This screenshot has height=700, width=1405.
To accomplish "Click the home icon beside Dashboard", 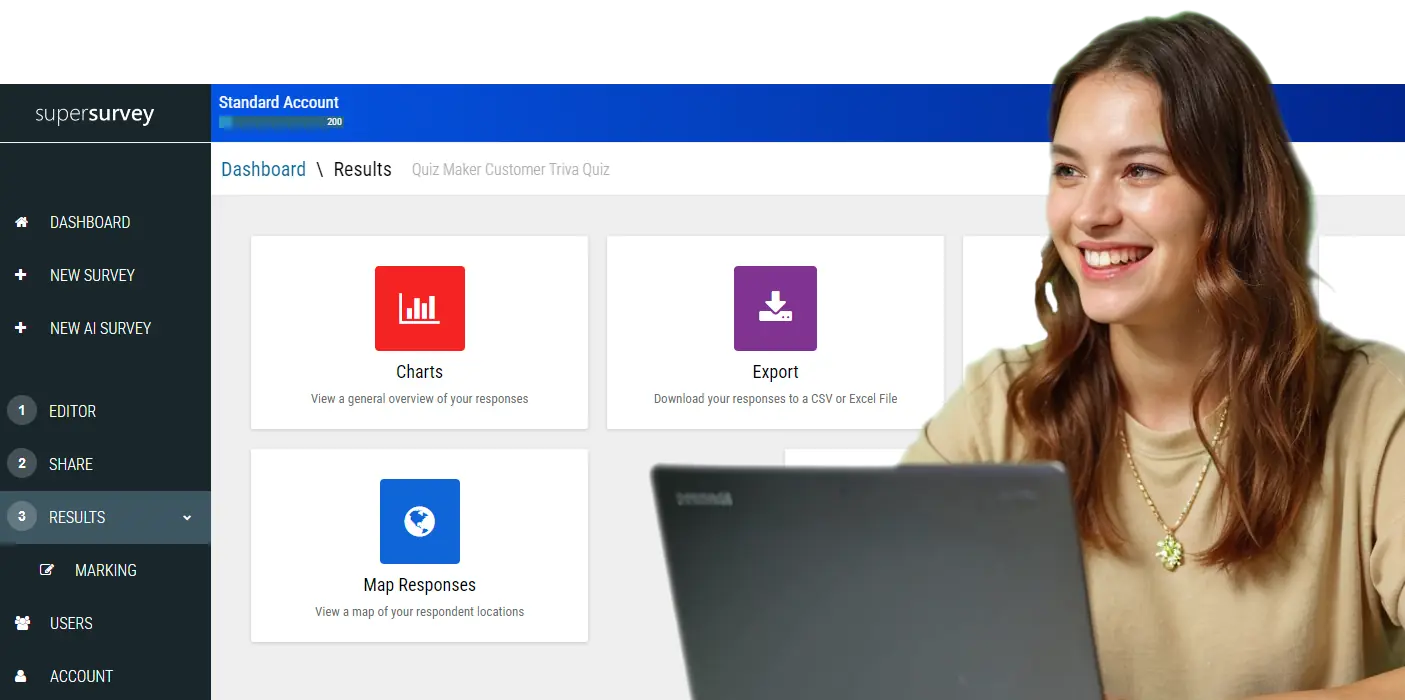I will [x=22, y=222].
